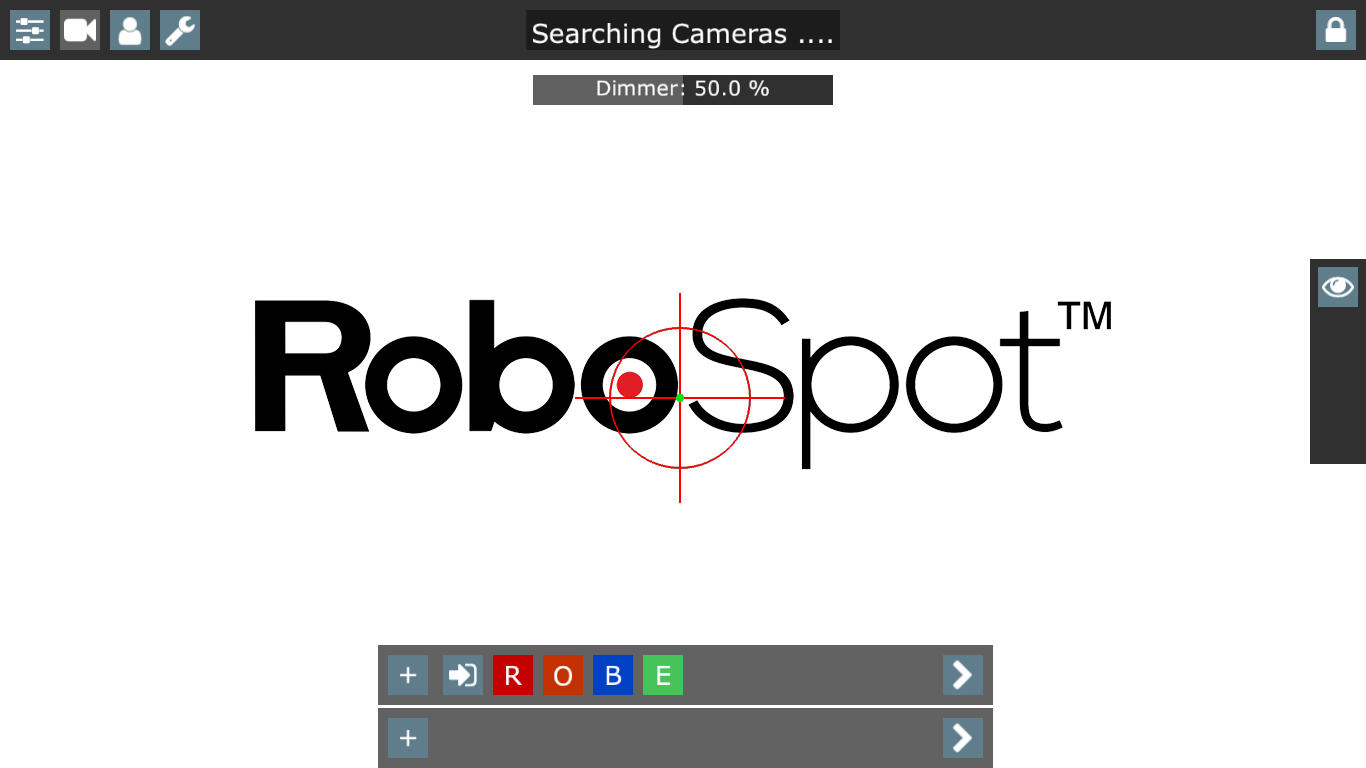Click the import arrow icon beside R
This screenshot has height=768, width=1366.
tap(463, 675)
